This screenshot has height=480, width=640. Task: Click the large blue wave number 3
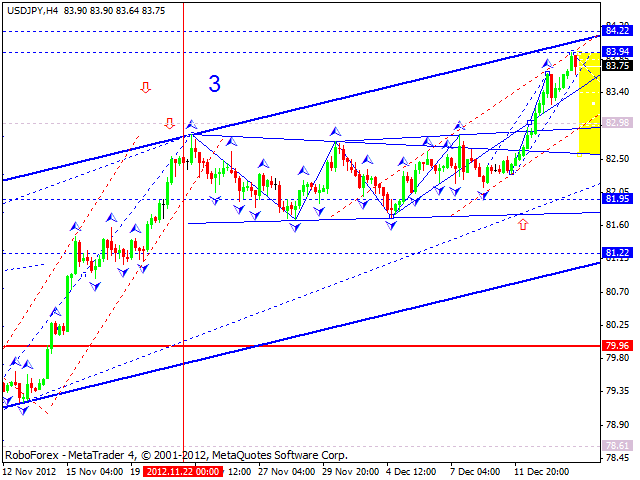click(215, 84)
